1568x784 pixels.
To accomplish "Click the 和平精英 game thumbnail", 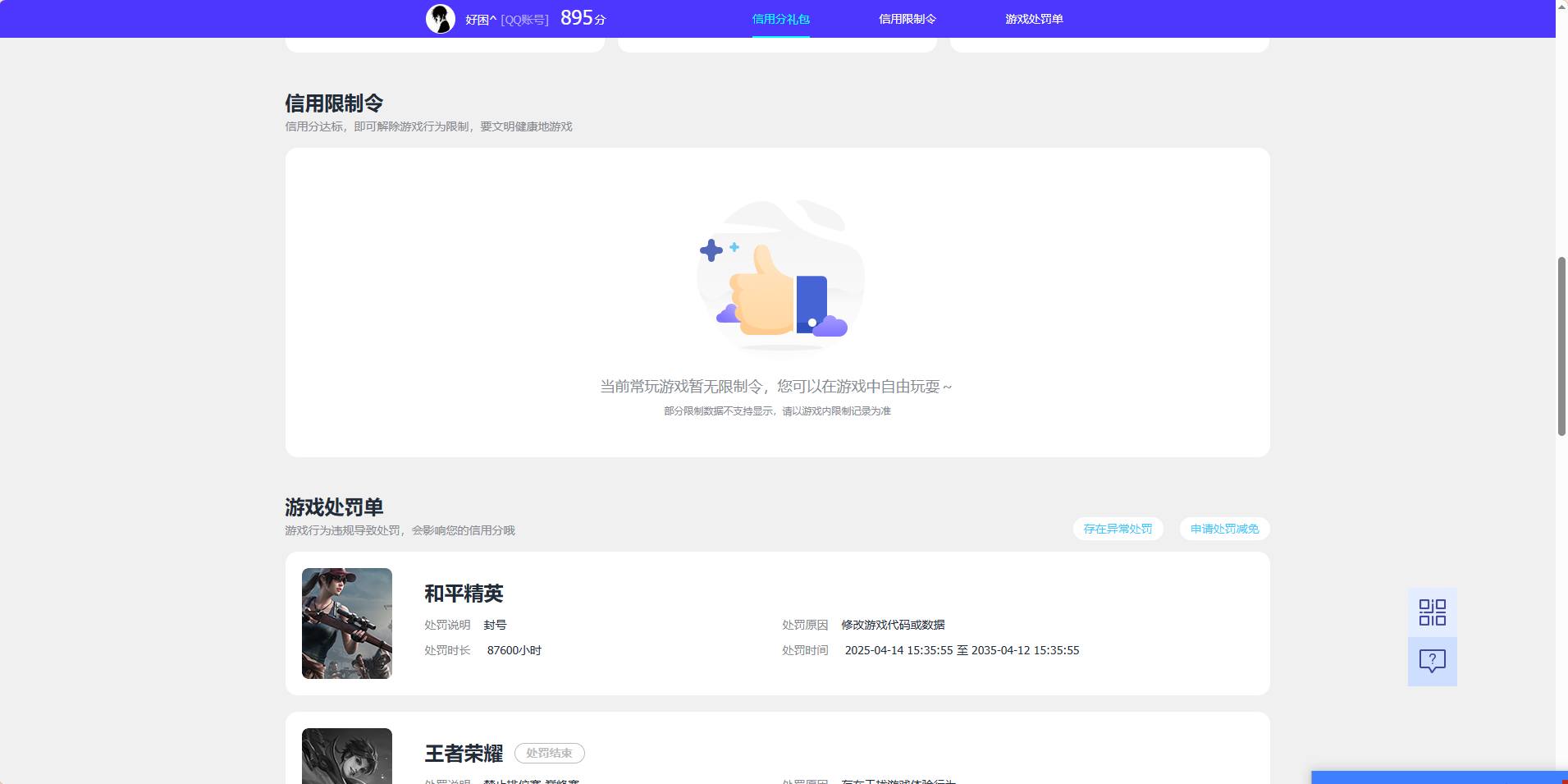I will point(347,623).
